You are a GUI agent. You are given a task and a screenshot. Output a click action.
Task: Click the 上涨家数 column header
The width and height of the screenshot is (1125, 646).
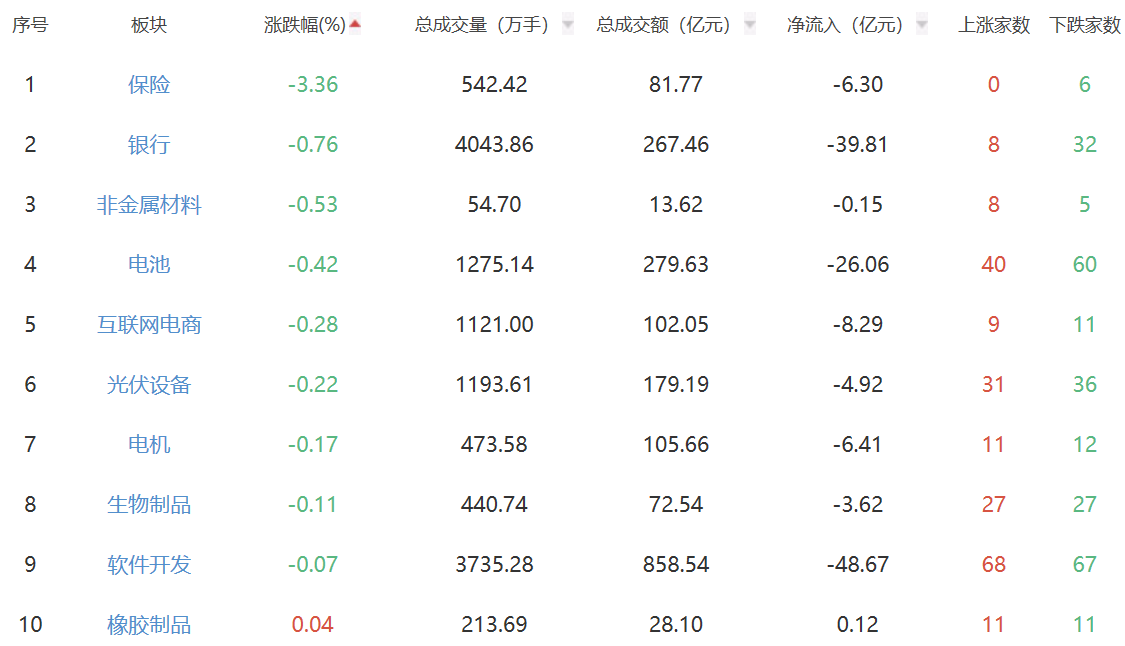[994, 26]
